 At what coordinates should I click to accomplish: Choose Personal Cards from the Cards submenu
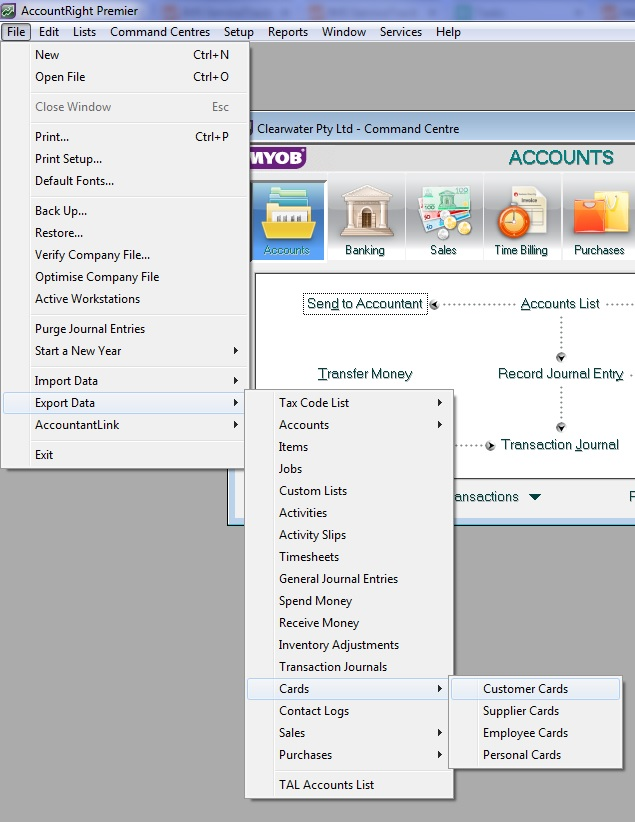point(535,755)
